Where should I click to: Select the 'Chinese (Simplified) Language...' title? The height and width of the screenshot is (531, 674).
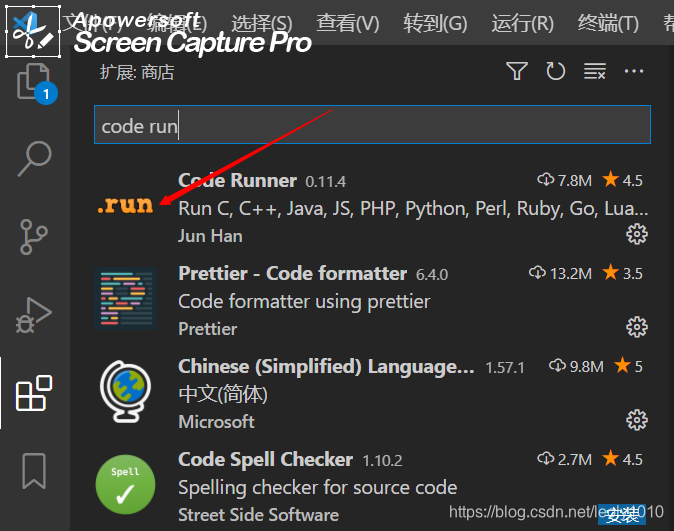pos(326,367)
